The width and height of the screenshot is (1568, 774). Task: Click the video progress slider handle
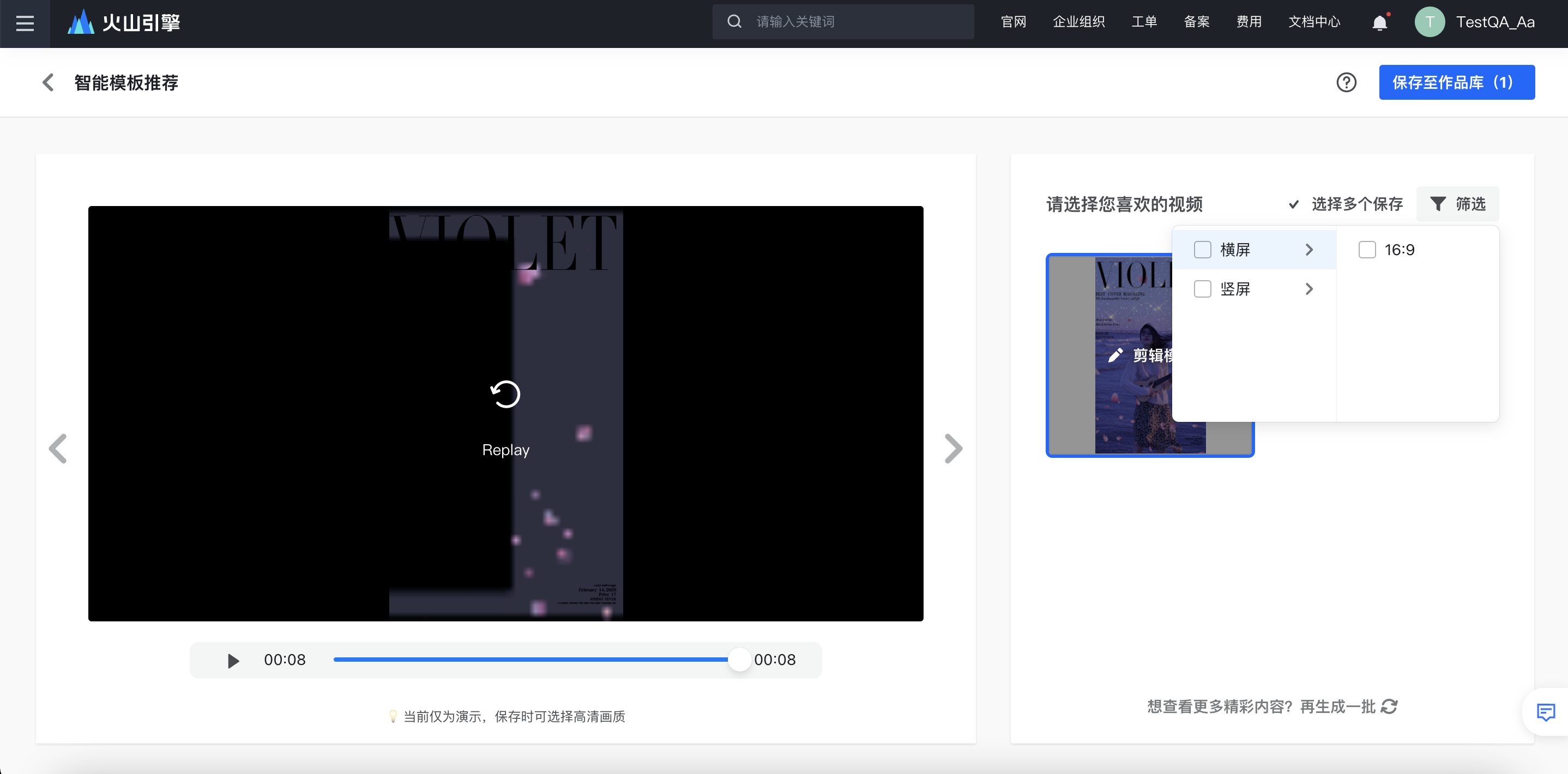pyautogui.click(x=739, y=660)
